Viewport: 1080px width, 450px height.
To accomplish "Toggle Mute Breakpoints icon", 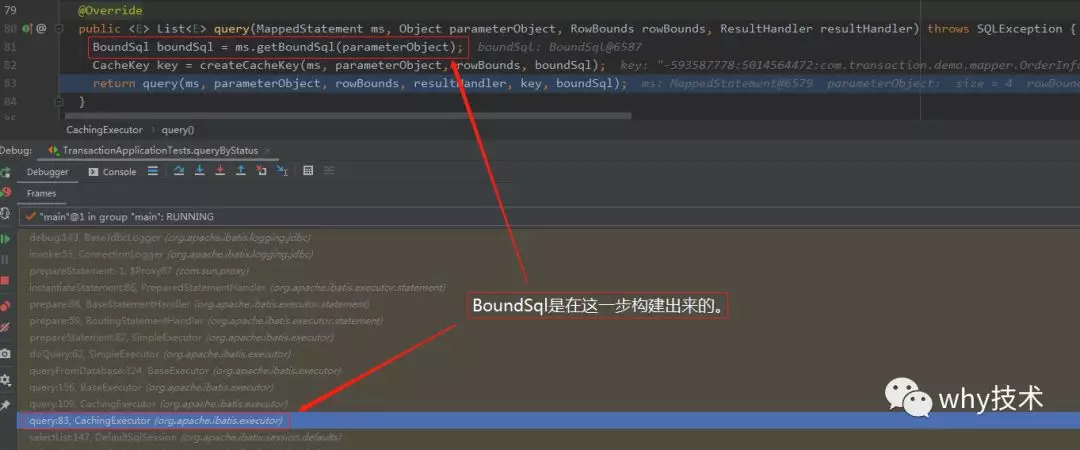I will tap(6, 327).
